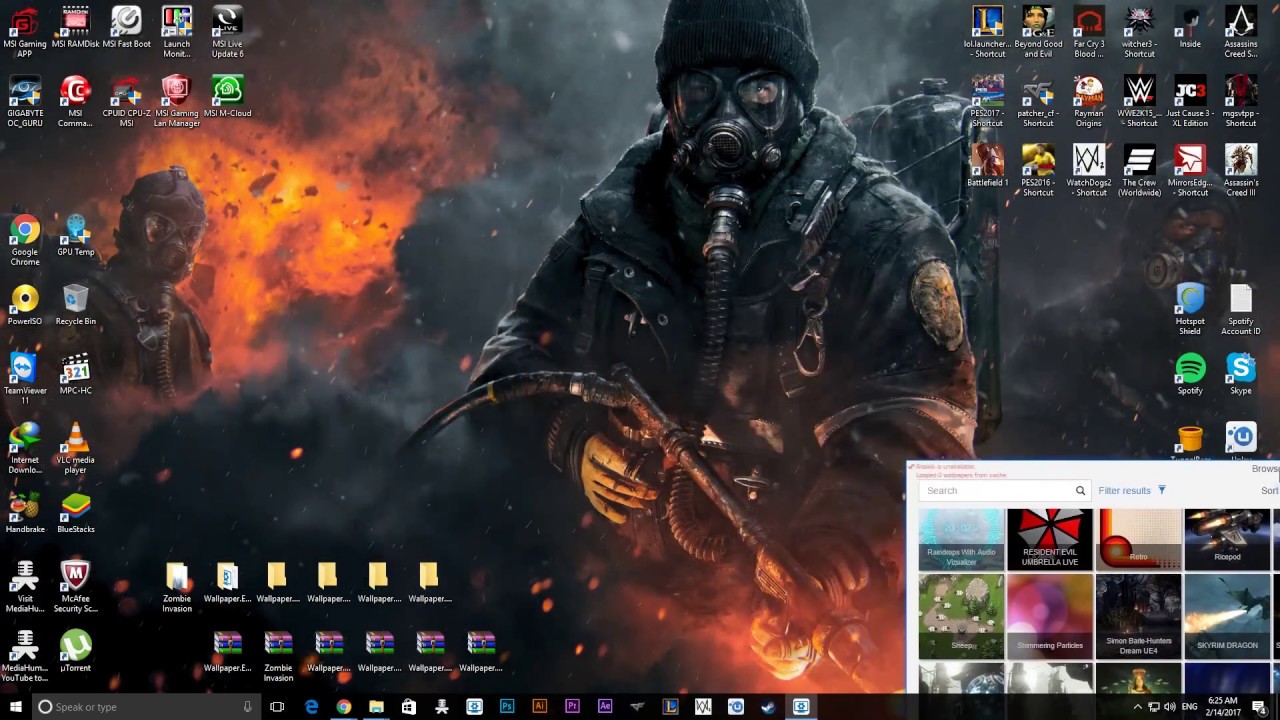This screenshot has width=1280, height=720.
Task: Select the Retro wallpaper thumbnail
Action: [1138, 540]
